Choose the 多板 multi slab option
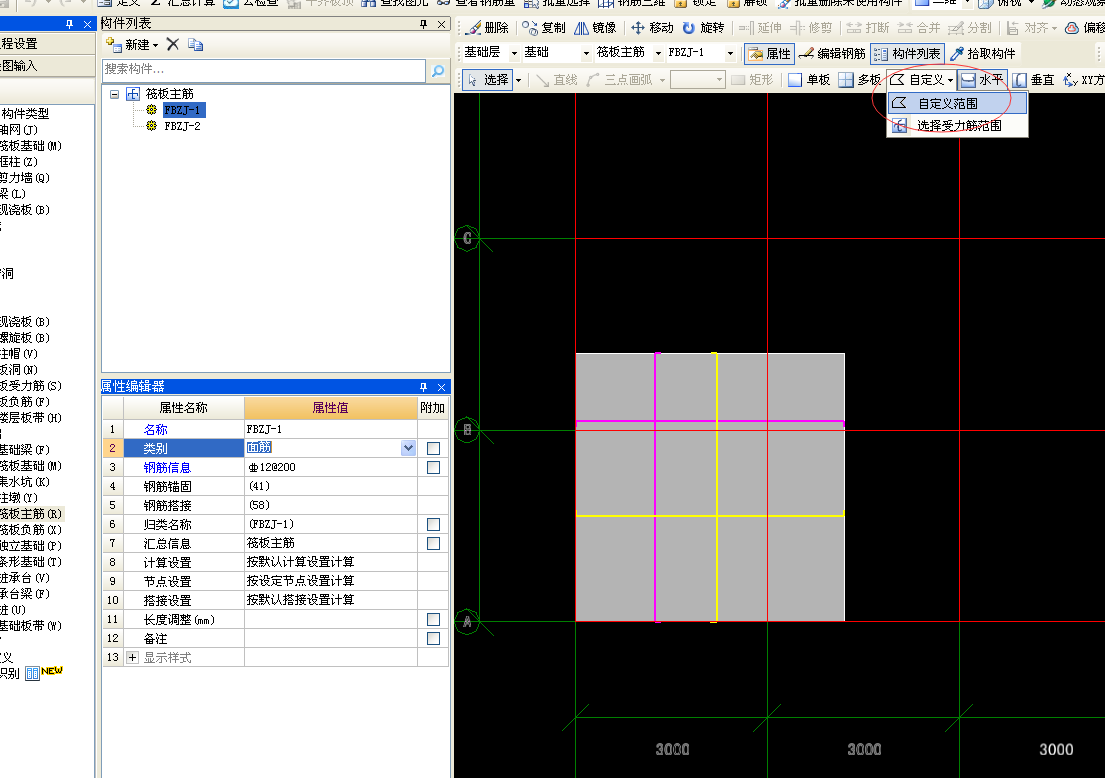The height and width of the screenshot is (778, 1105). point(860,80)
